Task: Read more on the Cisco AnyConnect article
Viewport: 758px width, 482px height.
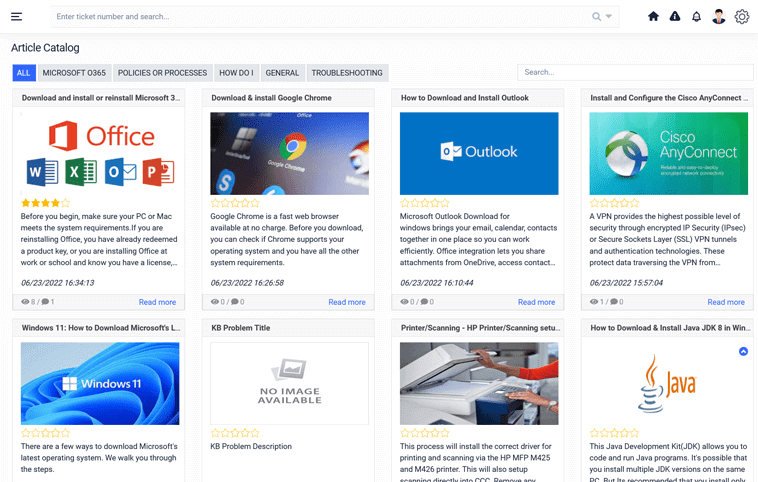Action: 726,302
